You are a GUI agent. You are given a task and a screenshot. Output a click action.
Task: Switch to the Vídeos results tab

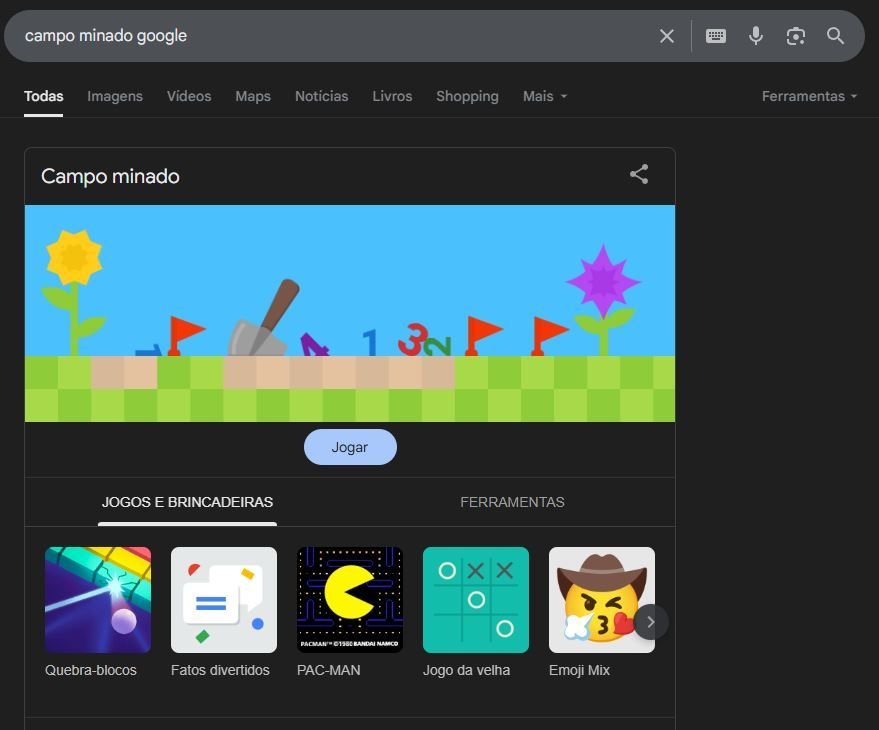[x=189, y=96]
